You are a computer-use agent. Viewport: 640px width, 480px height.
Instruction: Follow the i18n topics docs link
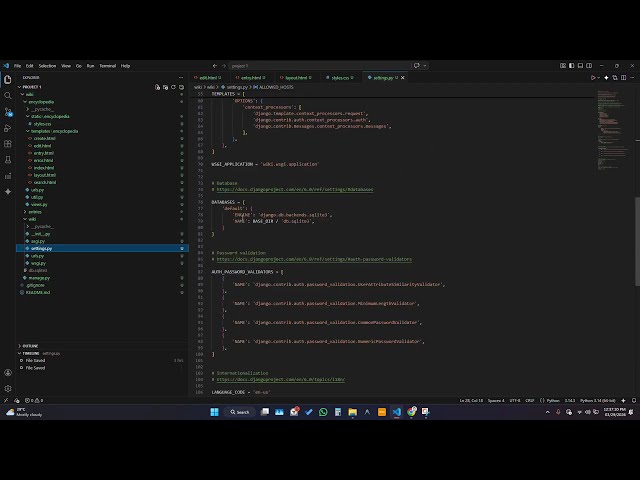tap(280, 380)
